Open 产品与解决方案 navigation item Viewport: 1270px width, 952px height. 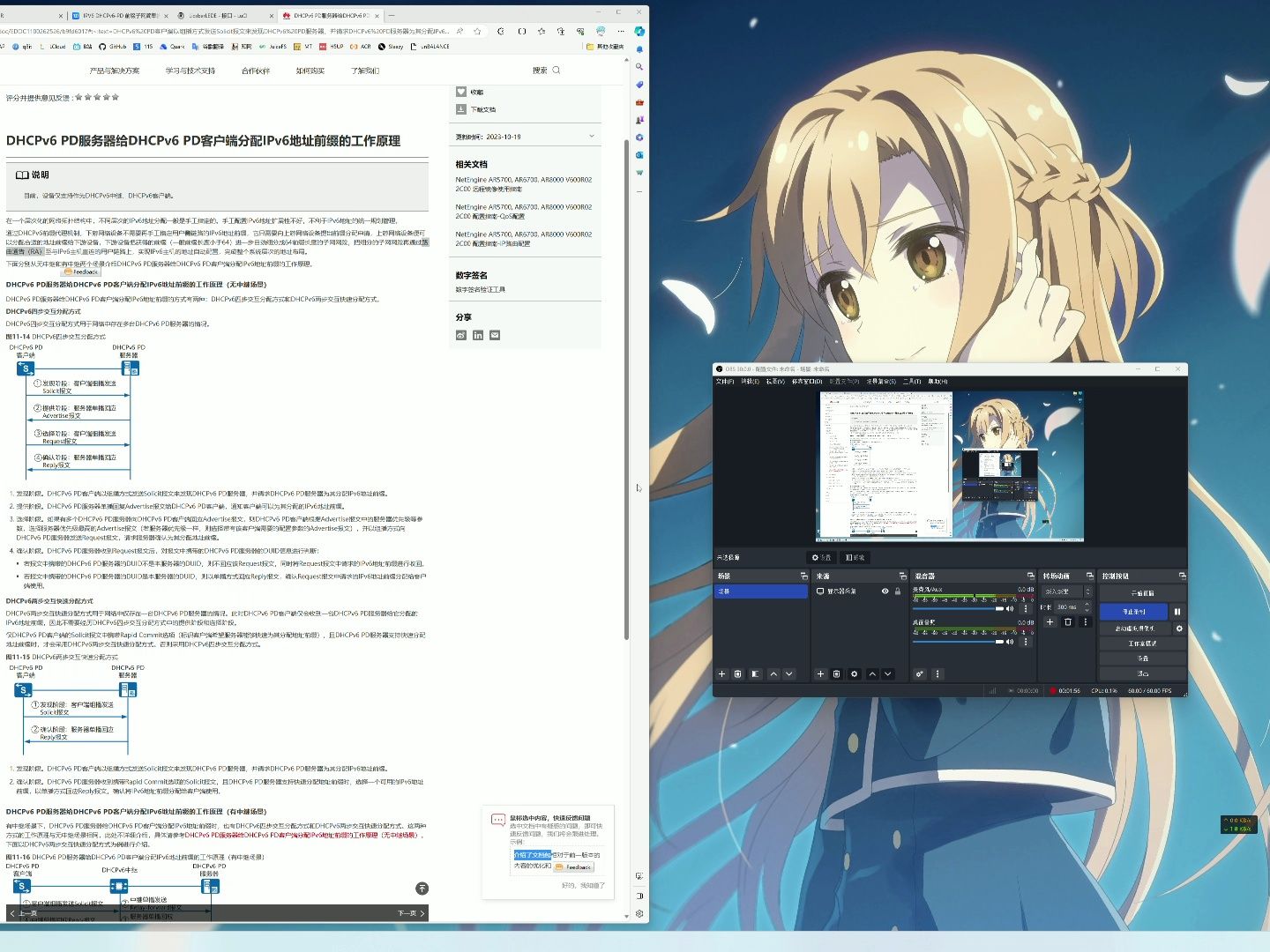[x=115, y=71]
